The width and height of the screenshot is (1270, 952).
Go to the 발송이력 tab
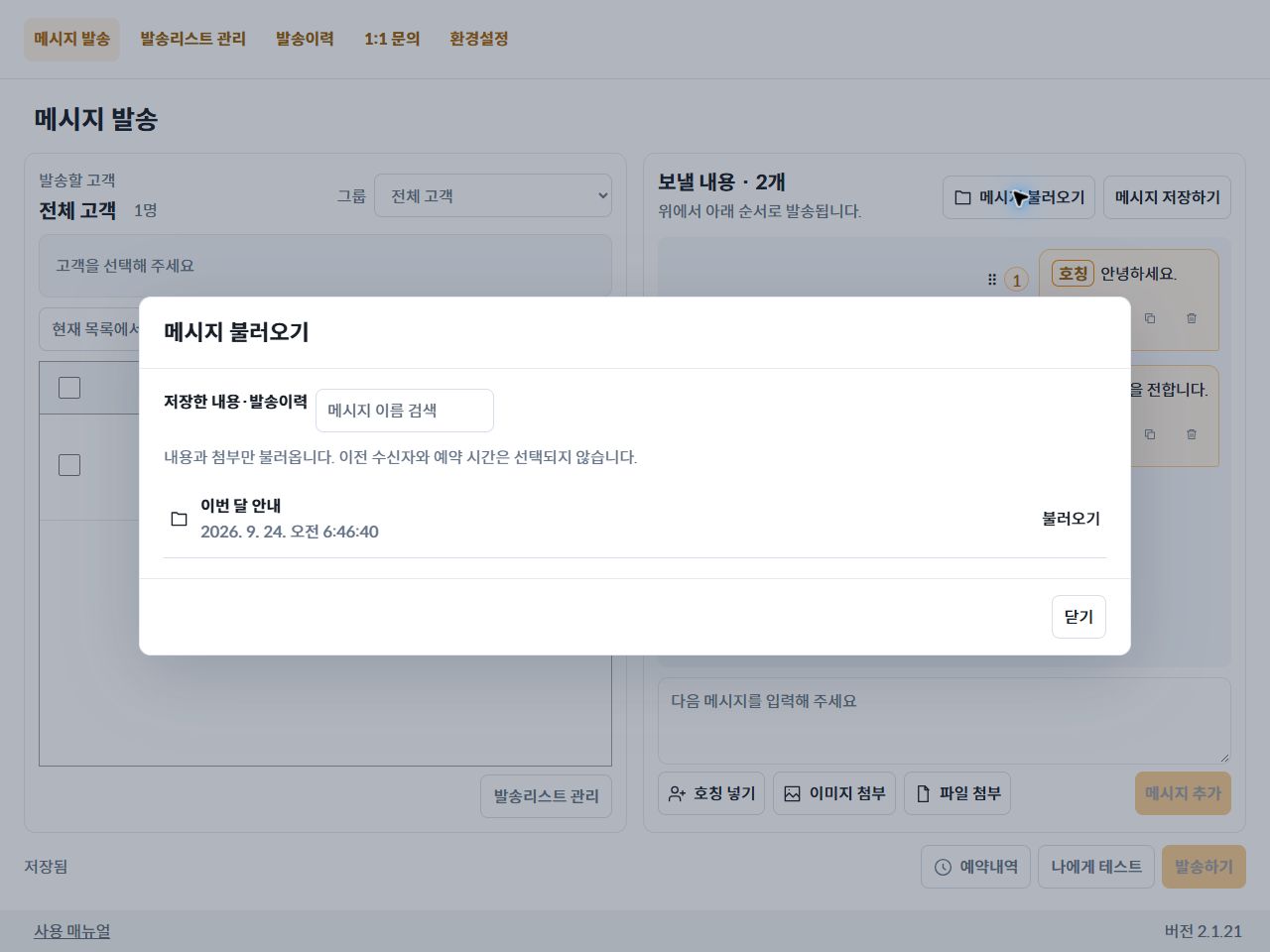pos(305,39)
